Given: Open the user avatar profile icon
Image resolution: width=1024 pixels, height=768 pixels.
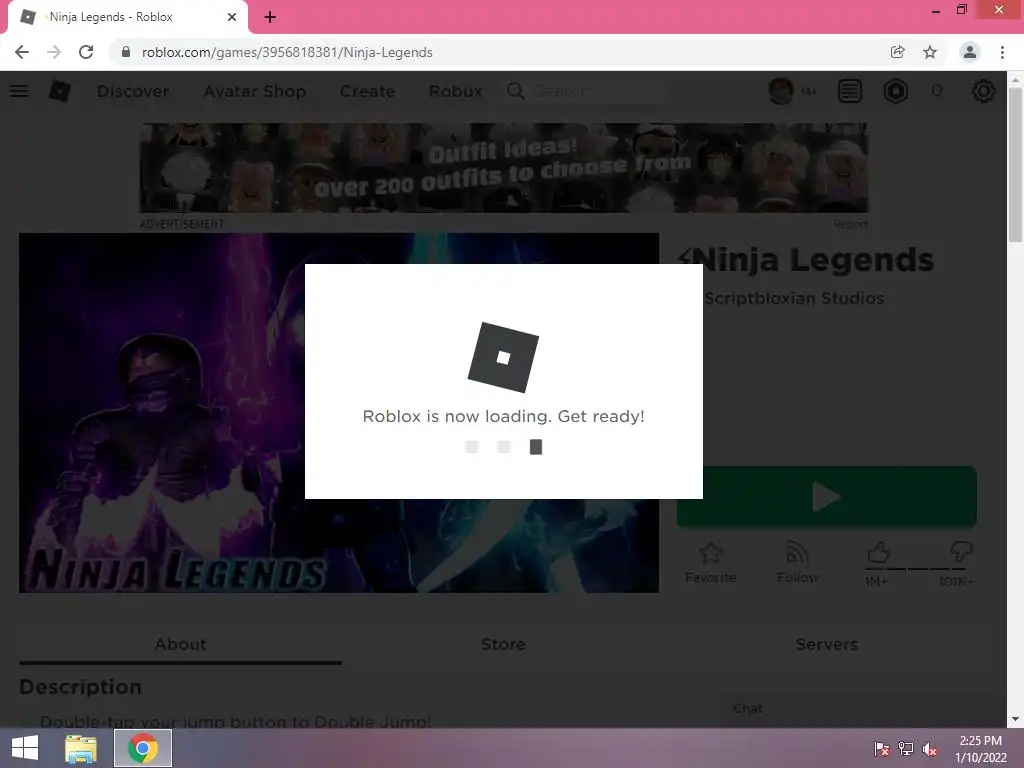Looking at the screenshot, I should (781, 91).
